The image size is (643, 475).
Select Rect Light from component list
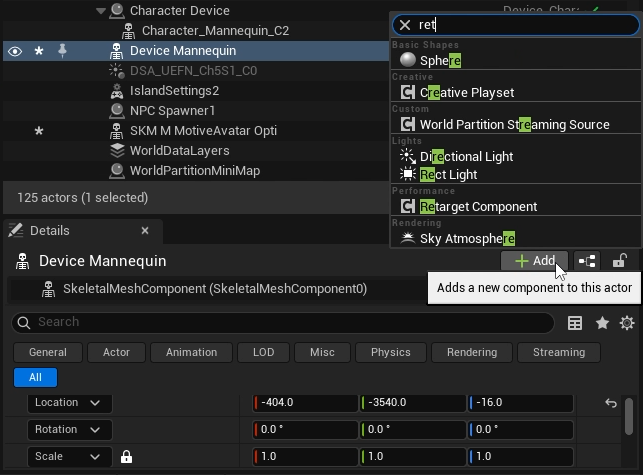(x=448, y=174)
